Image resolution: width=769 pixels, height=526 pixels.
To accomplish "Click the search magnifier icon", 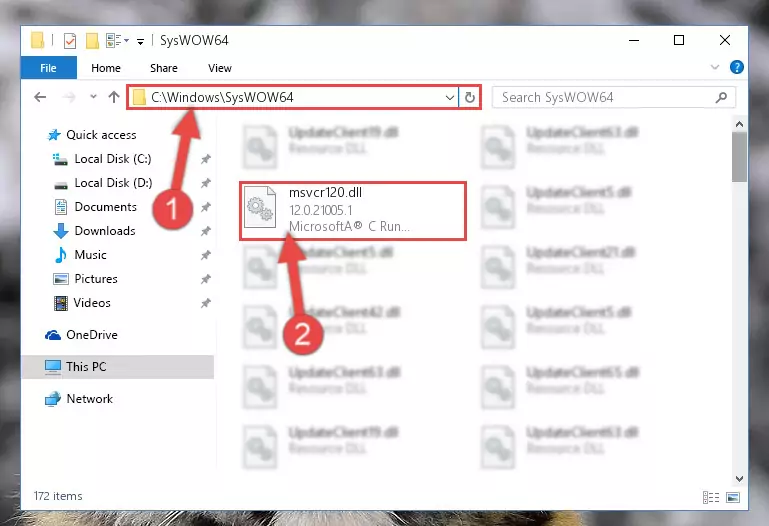I will click(x=721, y=97).
